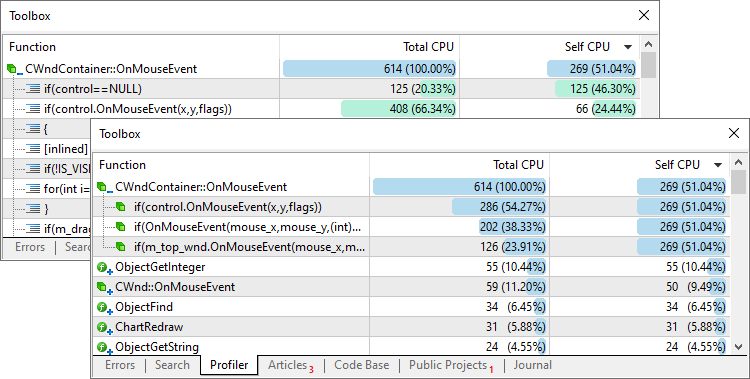Click line icon of if(!IS_VIS row

33,168
